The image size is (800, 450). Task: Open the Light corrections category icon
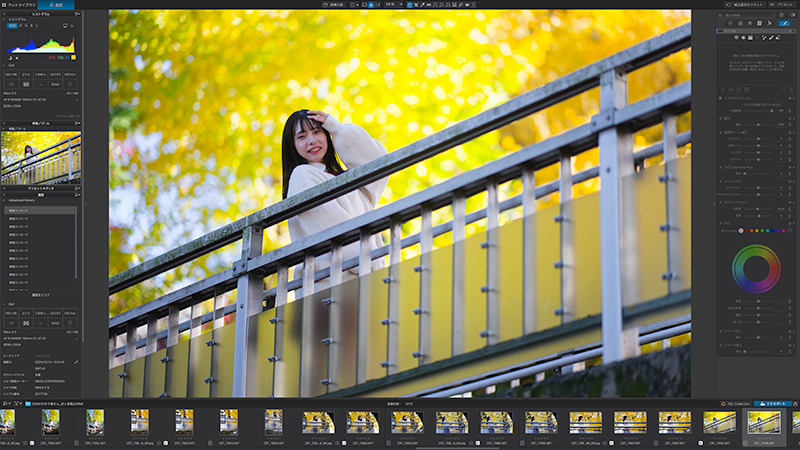tap(730, 23)
